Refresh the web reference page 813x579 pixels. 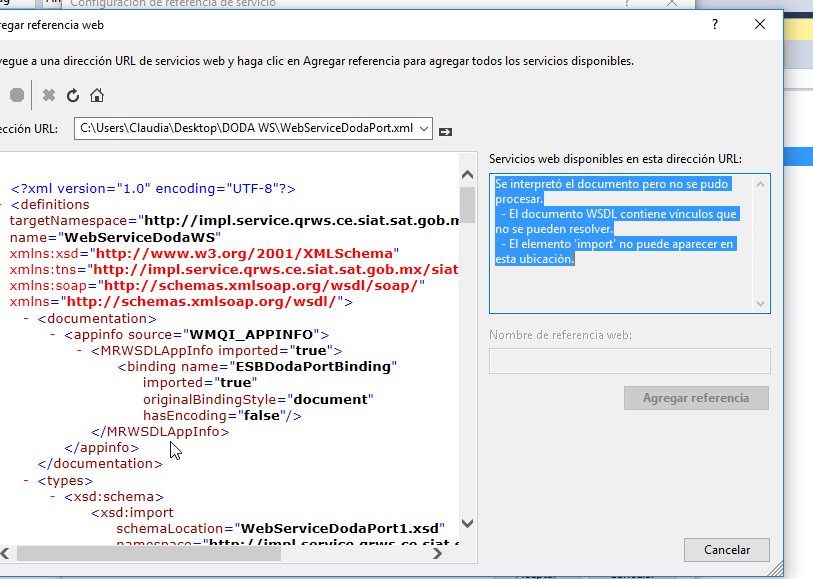tap(73, 95)
